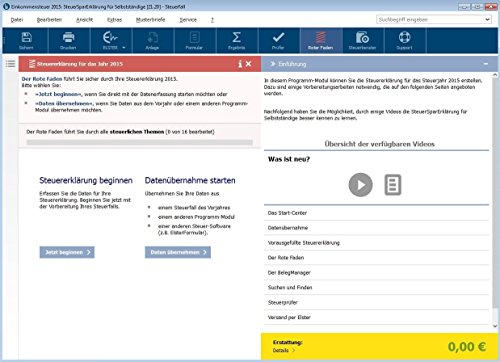Select Versand per Elster video entry
Viewport: 500px width, 362px height.
(x=376, y=317)
